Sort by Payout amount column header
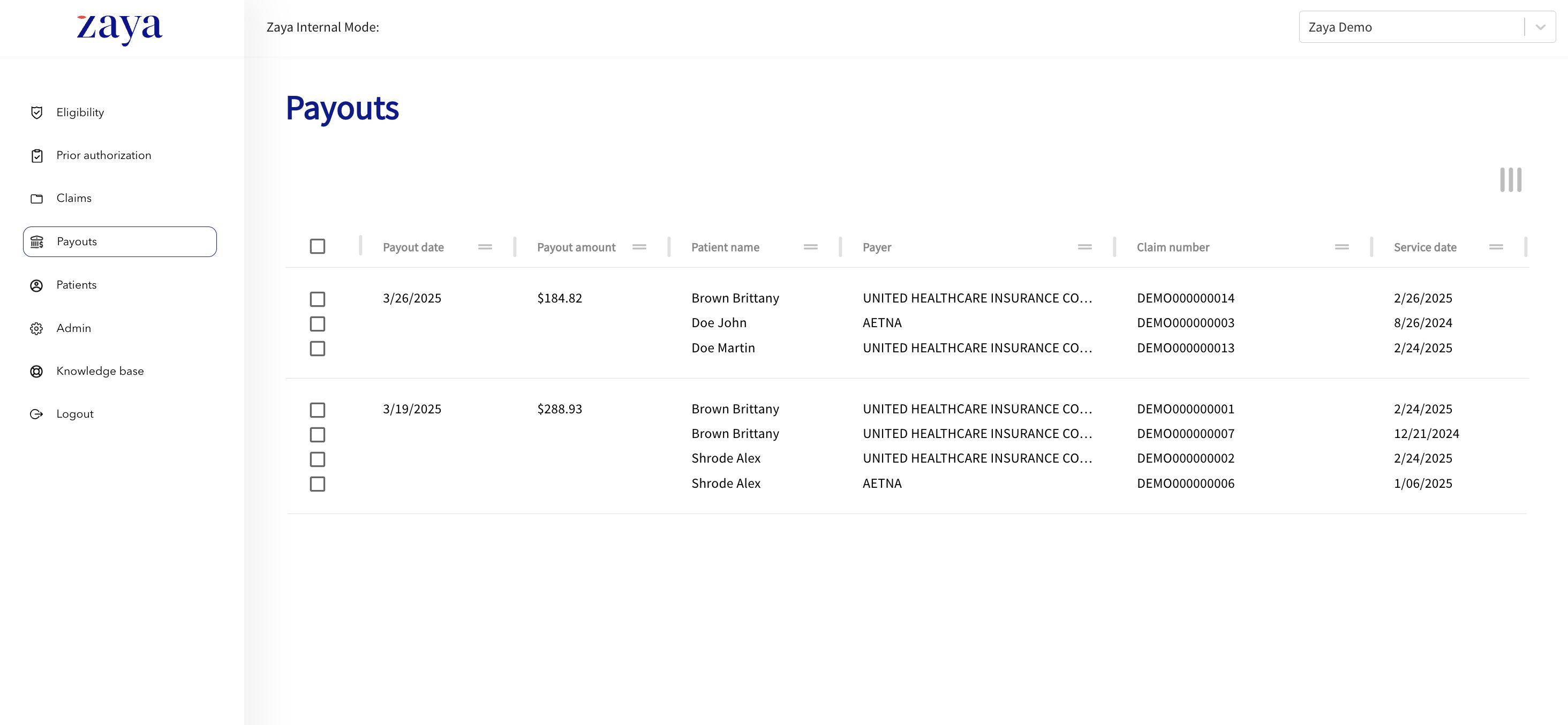The image size is (1568, 725). click(x=576, y=247)
